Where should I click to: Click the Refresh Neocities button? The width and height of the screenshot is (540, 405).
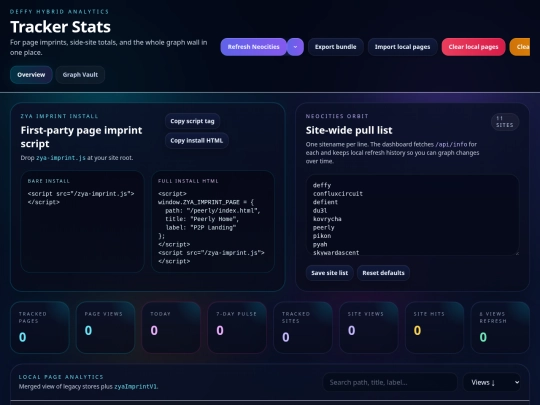(x=253, y=47)
